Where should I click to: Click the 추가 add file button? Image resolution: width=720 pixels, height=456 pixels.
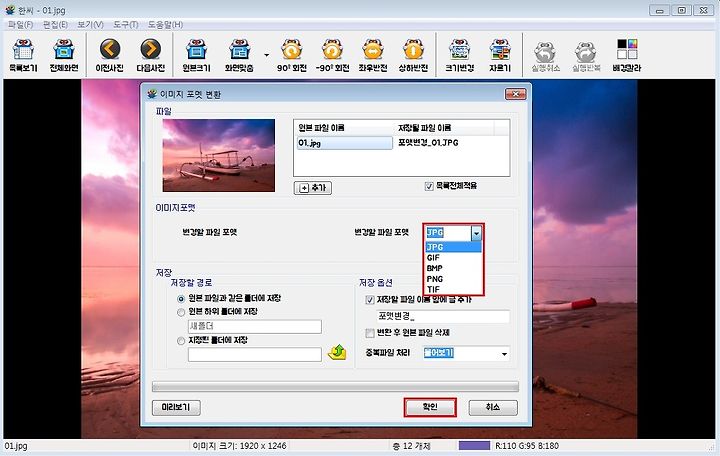(313, 188)
